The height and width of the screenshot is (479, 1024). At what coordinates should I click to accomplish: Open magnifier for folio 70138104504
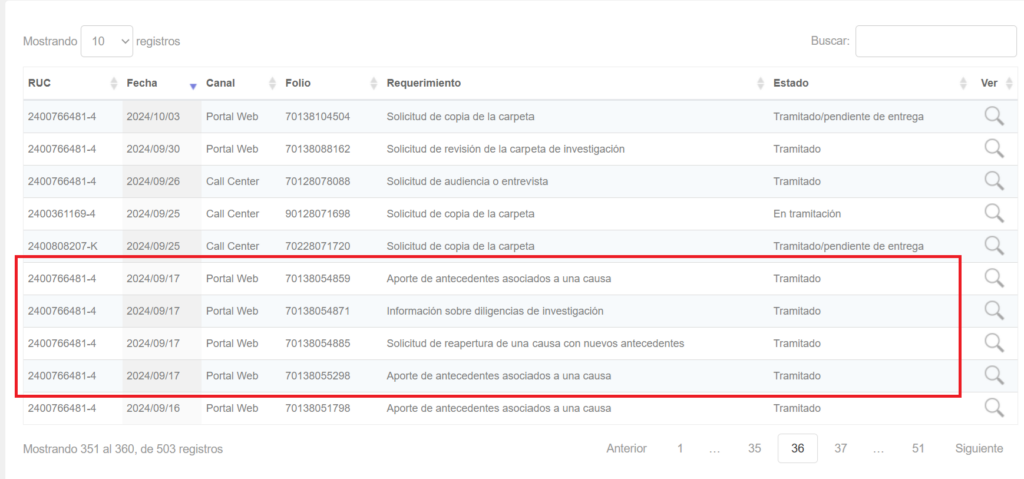tap(993, 116)
